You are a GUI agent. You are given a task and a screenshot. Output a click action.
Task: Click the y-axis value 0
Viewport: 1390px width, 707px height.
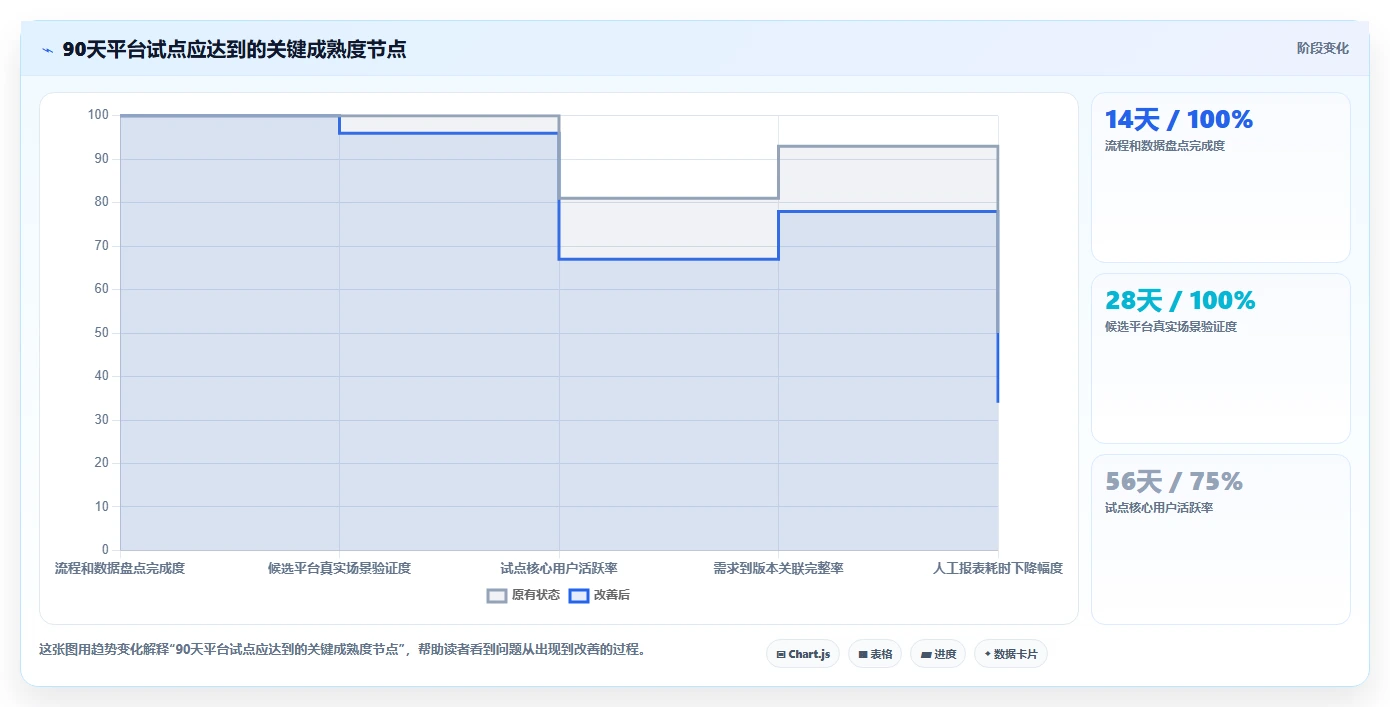[x=105, y=550]
